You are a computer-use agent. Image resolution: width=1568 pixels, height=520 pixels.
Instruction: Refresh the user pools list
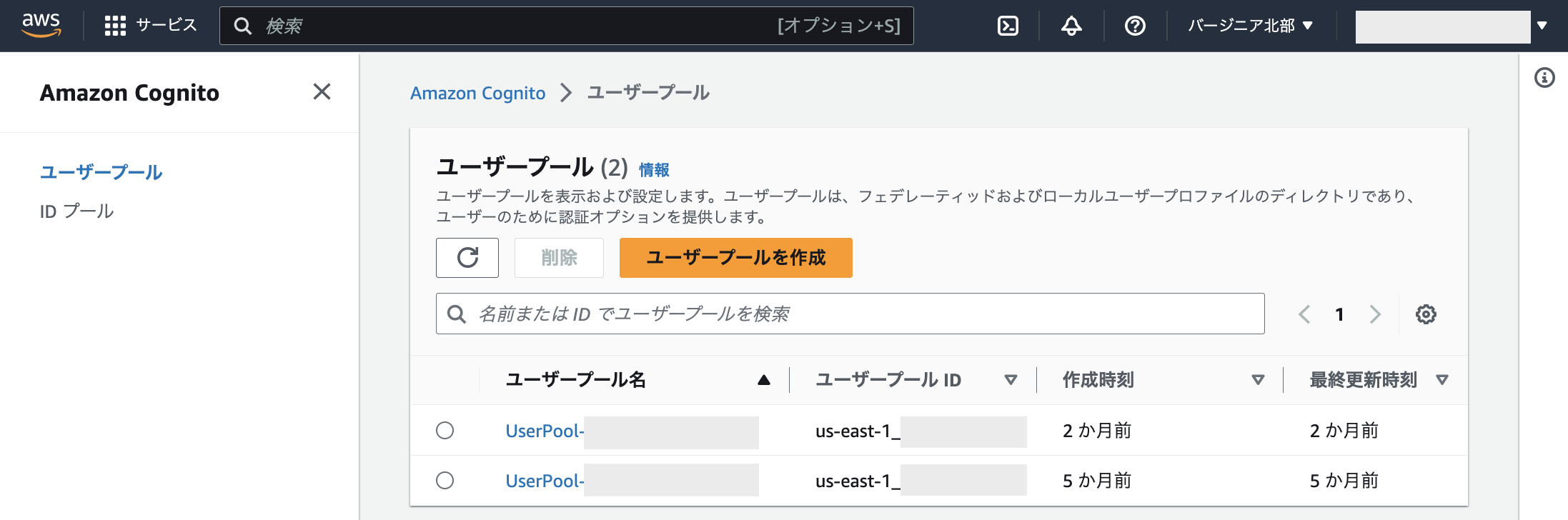coord(467,257)
